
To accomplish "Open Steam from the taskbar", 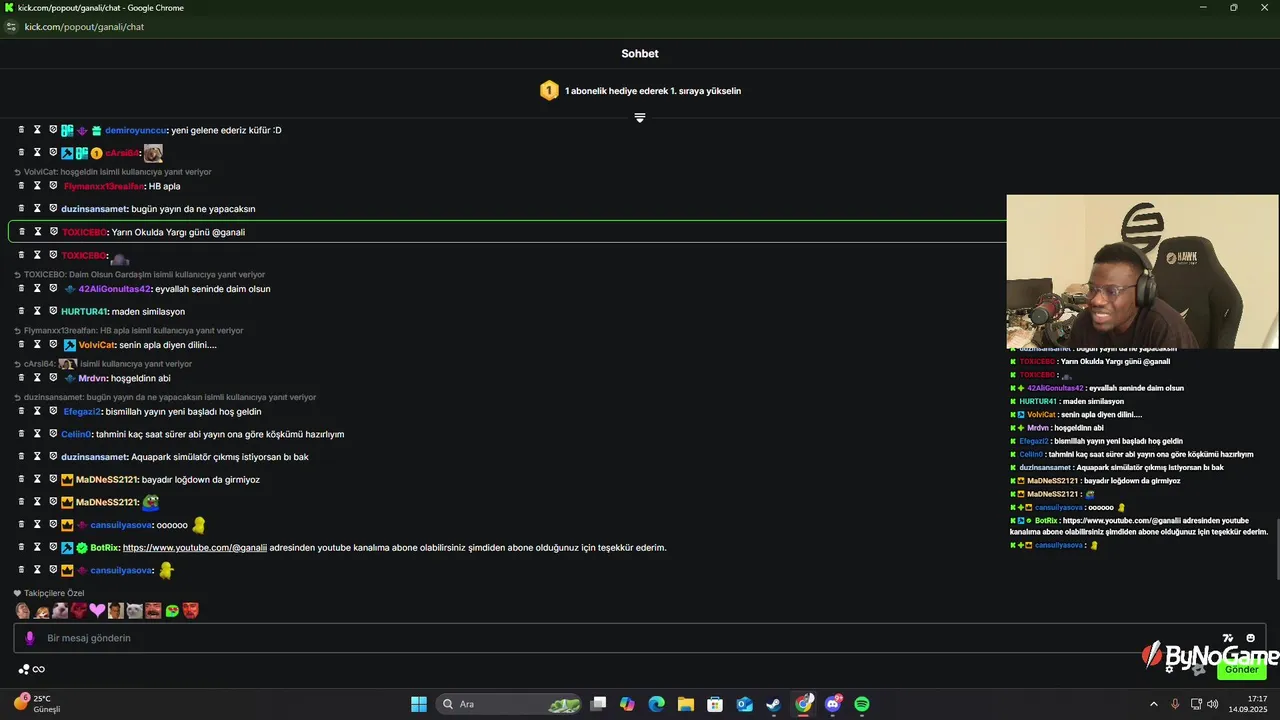I will pos(774,704).
